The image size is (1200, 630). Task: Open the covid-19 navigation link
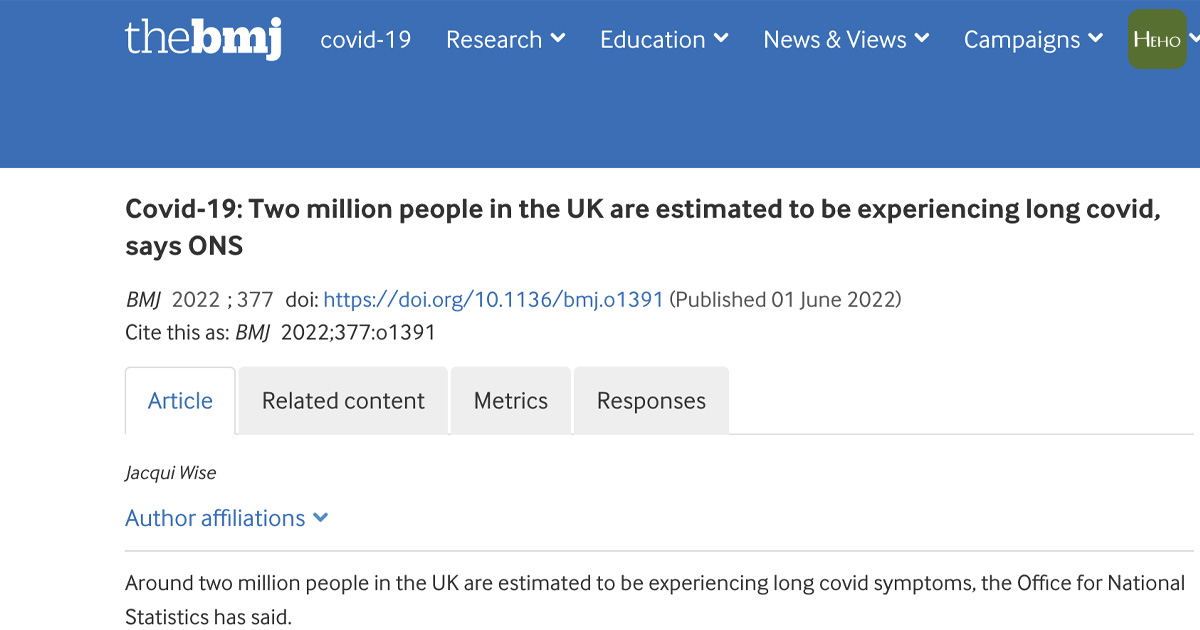coord(365,40)
